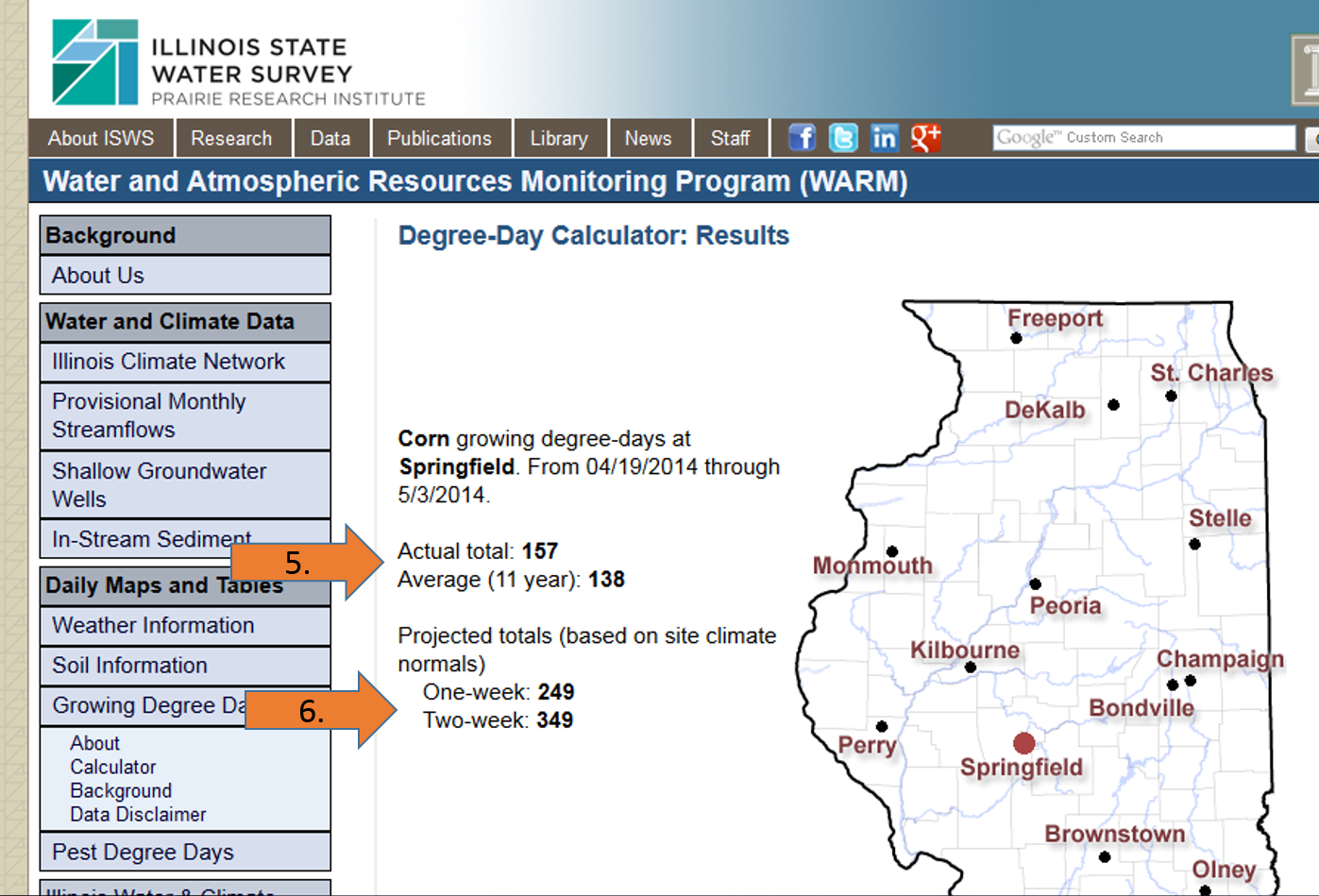Open the Facebook icon link
1319x896 pixels.
[x=802, y=138]
